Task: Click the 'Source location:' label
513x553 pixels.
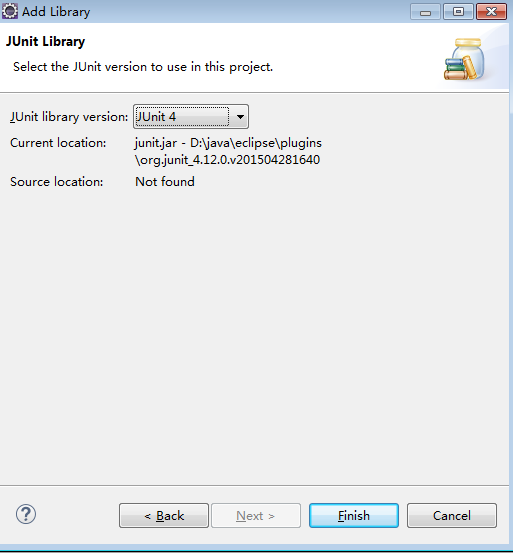Action: [x=57, y=182]
